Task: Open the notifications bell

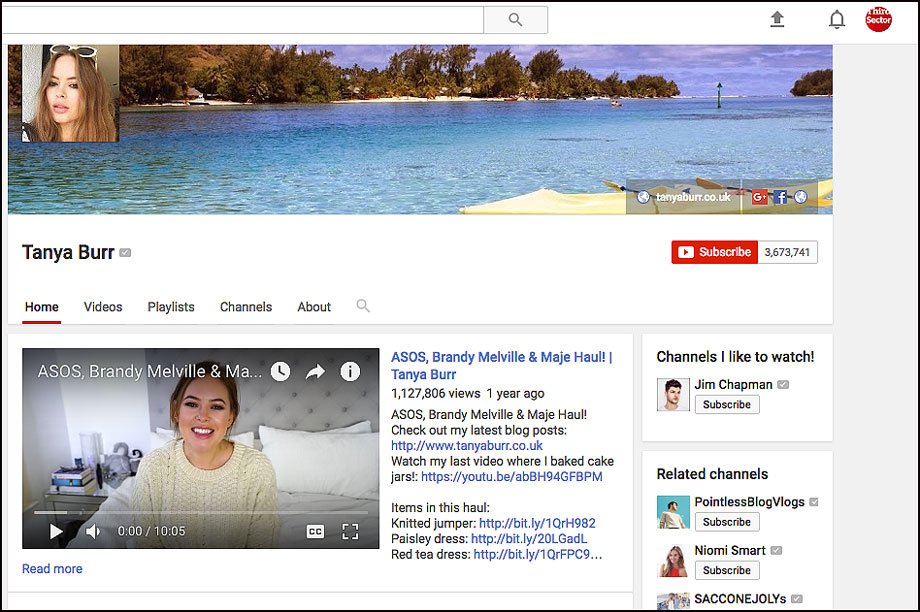Action: pos(837,20)
